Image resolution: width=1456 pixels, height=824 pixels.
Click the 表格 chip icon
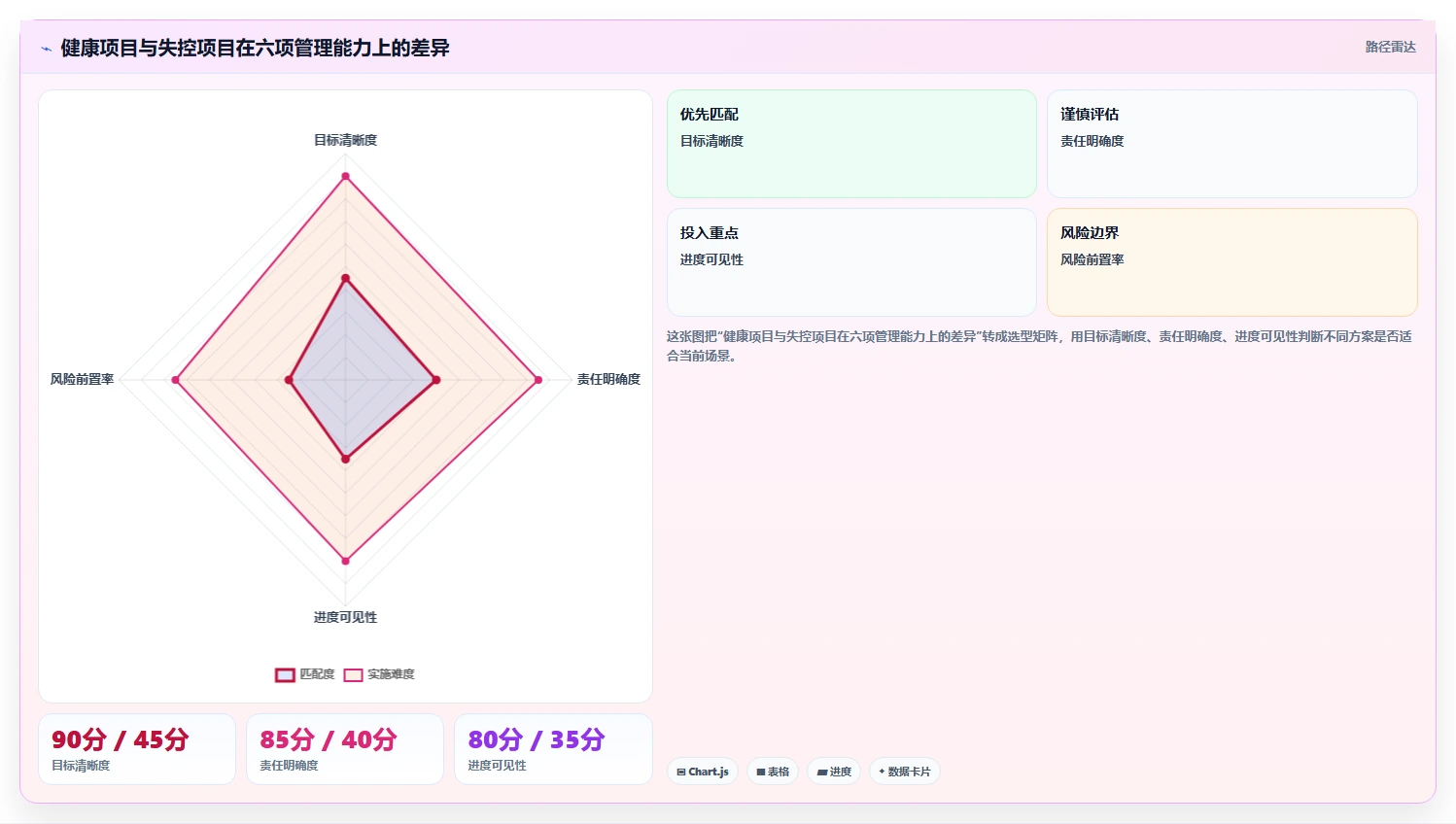(761, 772)
